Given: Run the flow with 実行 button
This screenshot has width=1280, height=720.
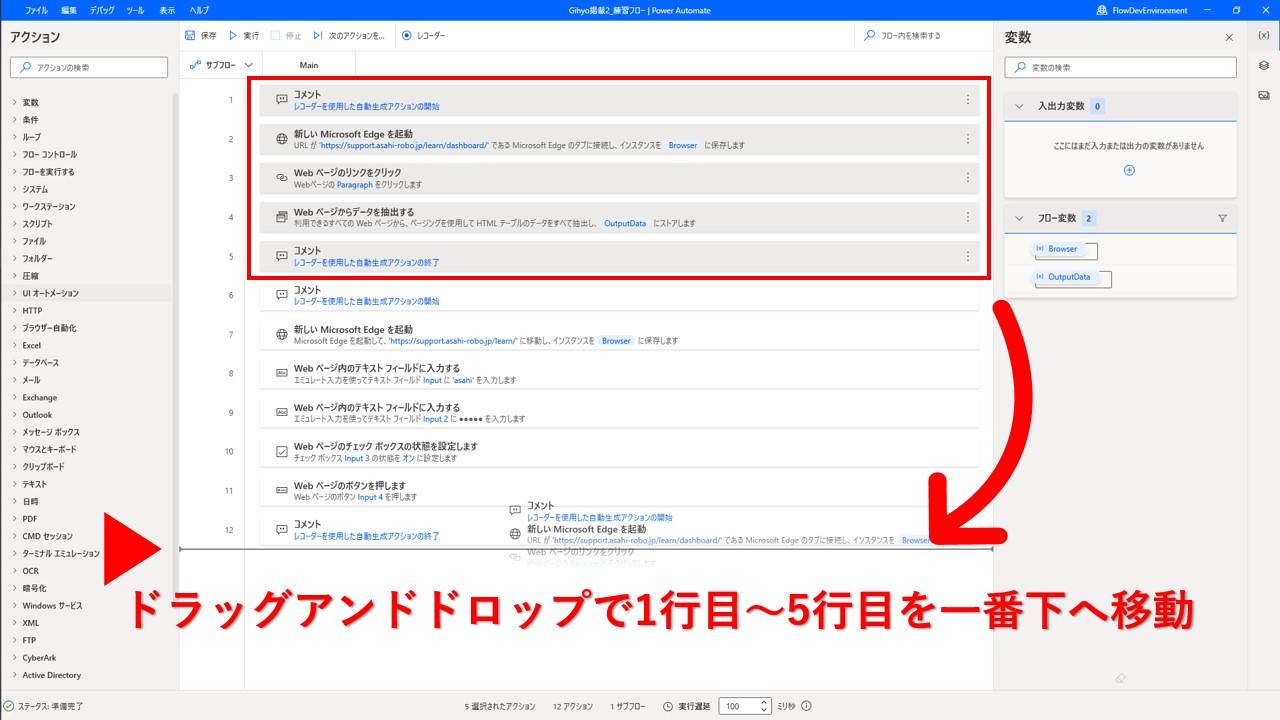Looking at the screenshot, I should (x=244, y=35).
